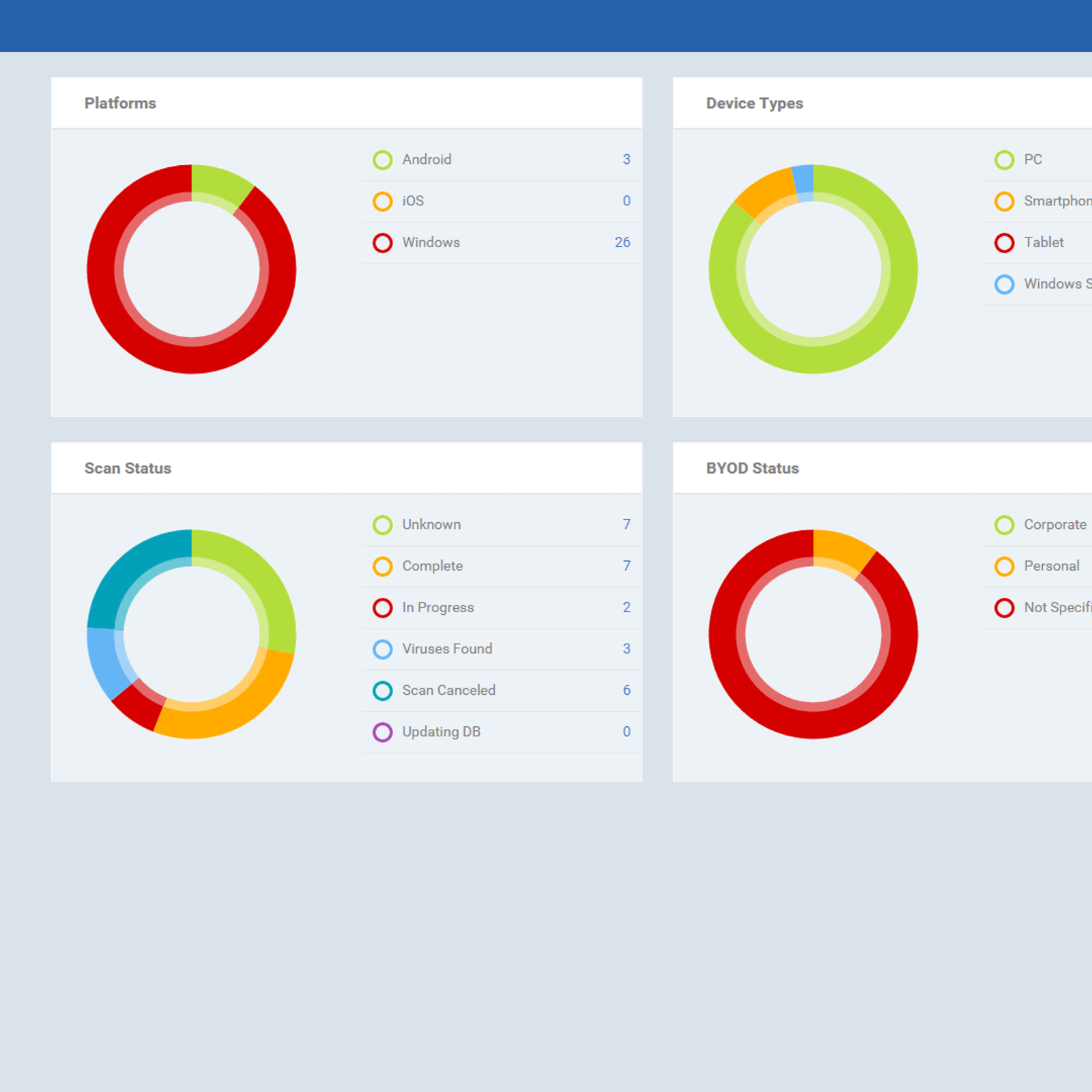Open the Windows count value 26
Image resolution: width=1092 pixels, height=1092 pixels.
622,242
